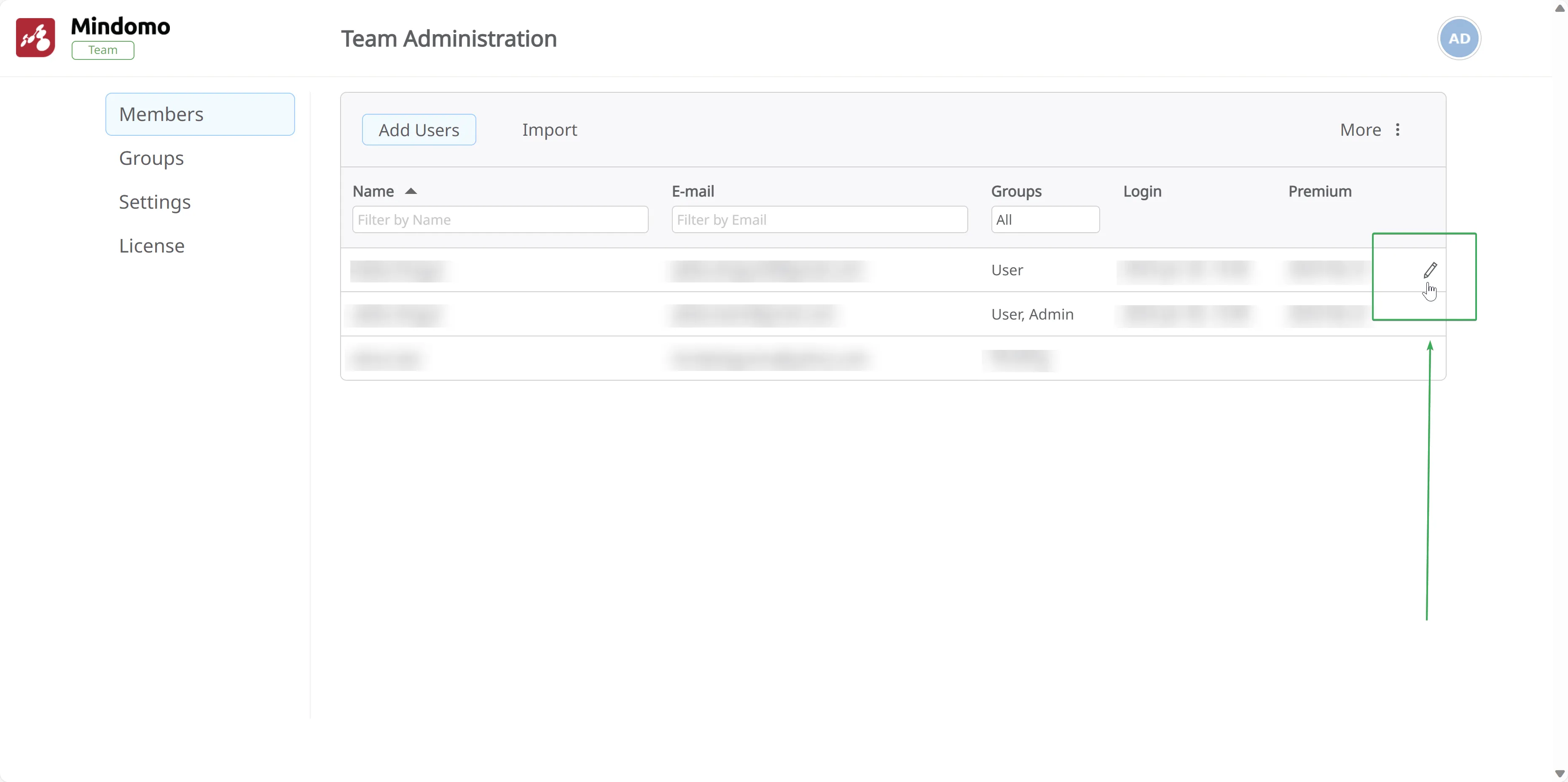Select the User, Admin member row
Screen dimensions: 1568x782
tap(1032, 314)
